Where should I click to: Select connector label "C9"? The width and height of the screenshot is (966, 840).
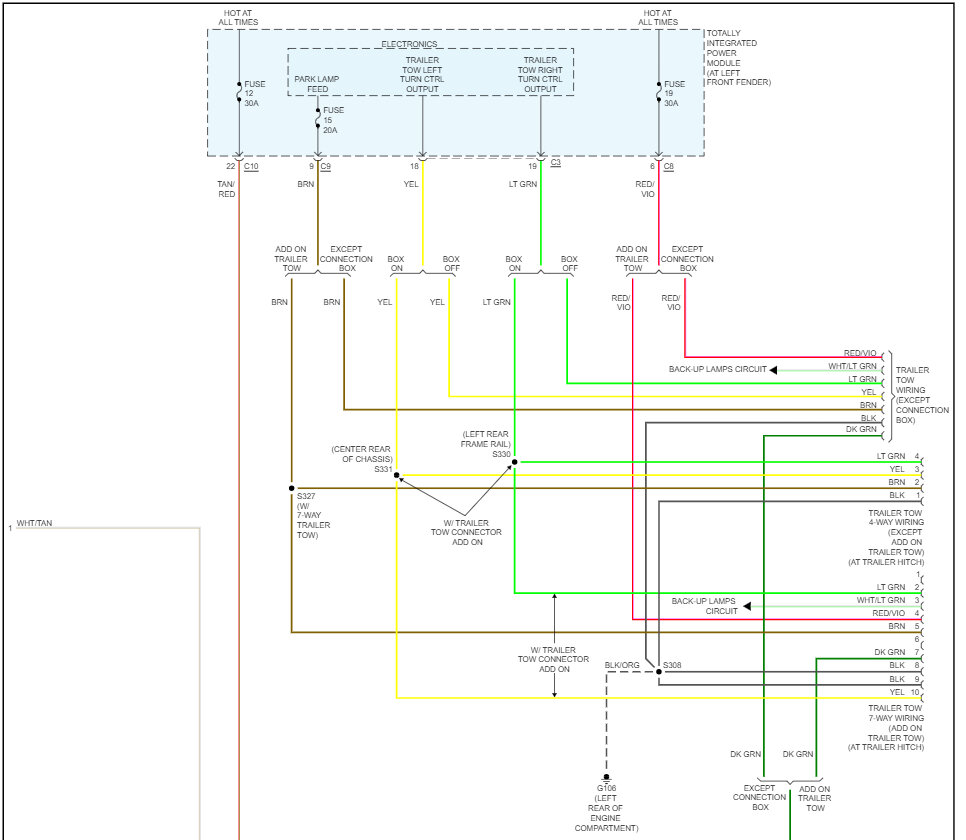[x=326, y=166]
